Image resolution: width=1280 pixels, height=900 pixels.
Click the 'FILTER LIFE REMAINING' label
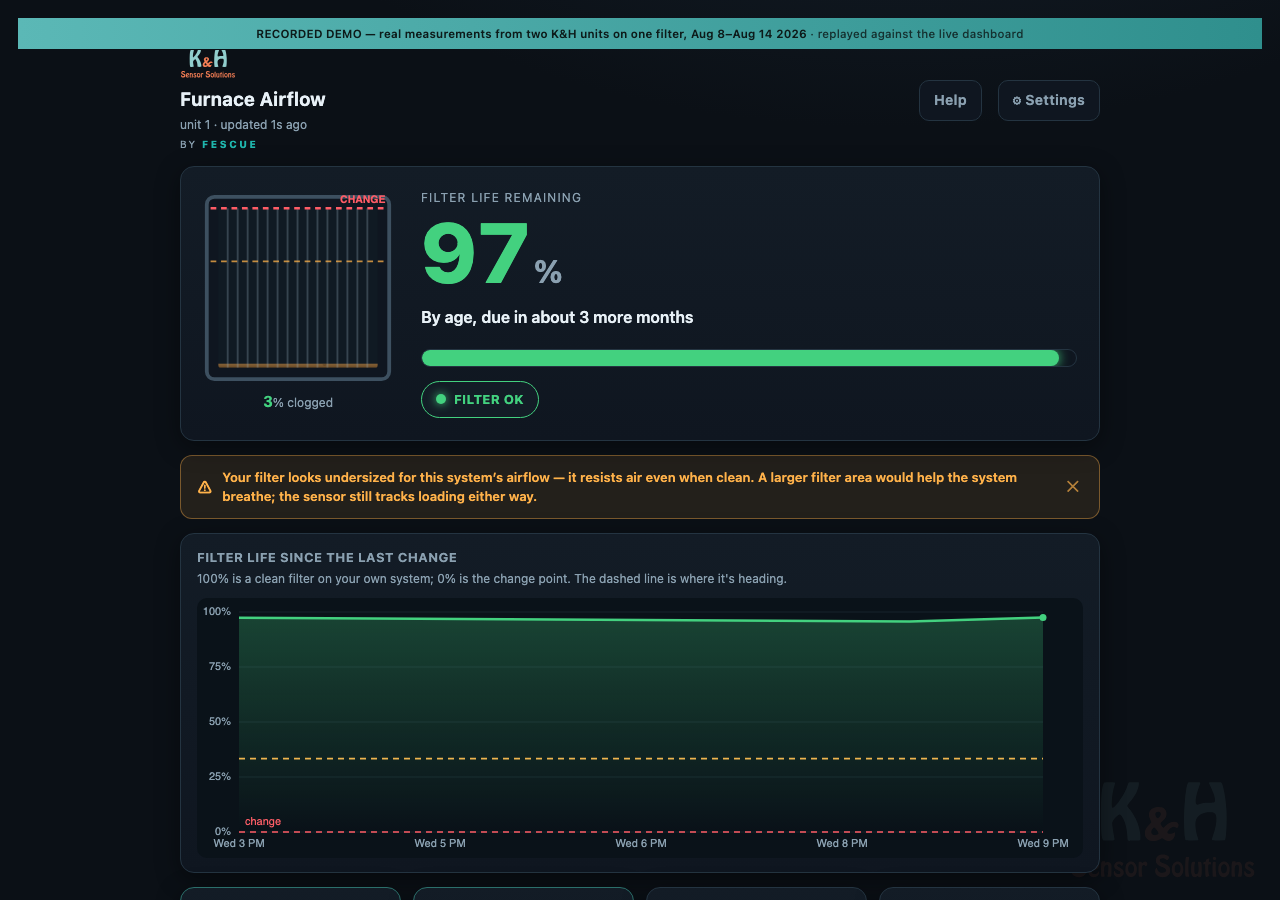[x=501, y=198]
